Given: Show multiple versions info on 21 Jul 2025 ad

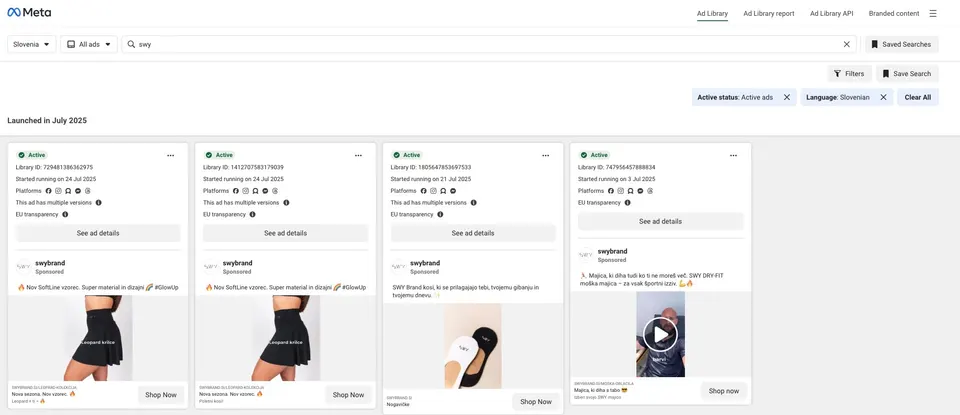Looking at the screenshot, I should [473, 203].
